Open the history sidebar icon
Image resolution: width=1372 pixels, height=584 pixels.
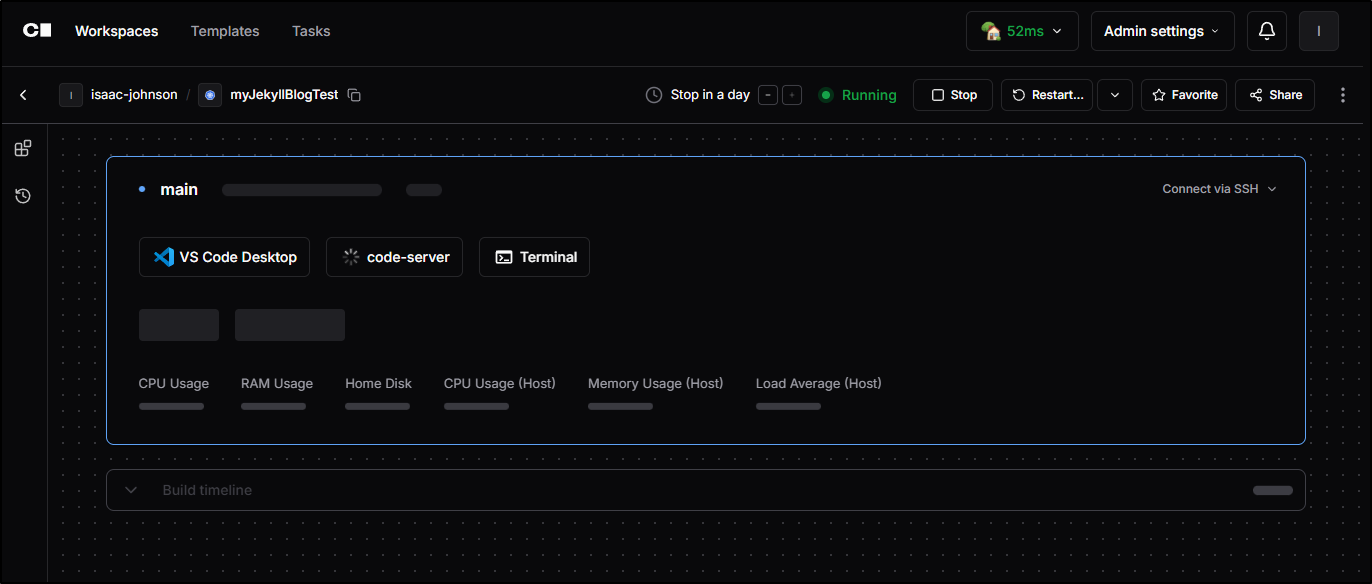(x=23, y=196)
